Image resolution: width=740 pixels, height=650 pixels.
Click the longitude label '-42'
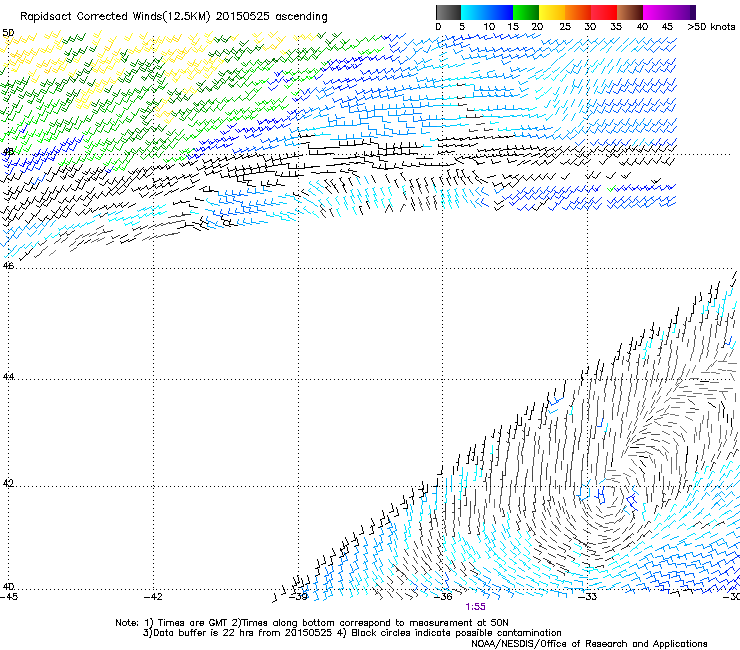pos(153,597)
